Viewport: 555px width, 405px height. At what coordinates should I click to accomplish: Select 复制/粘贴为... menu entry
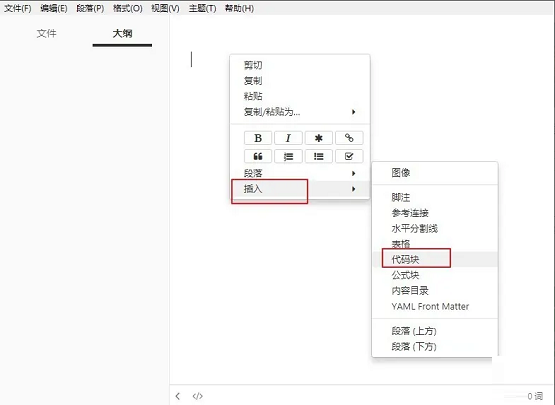(300, 112)
